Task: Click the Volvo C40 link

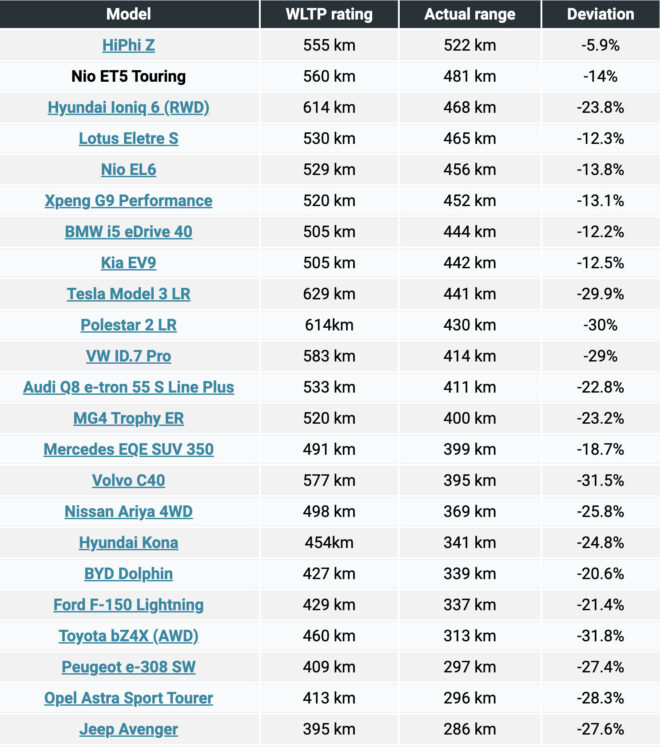Action: (128, 480)
